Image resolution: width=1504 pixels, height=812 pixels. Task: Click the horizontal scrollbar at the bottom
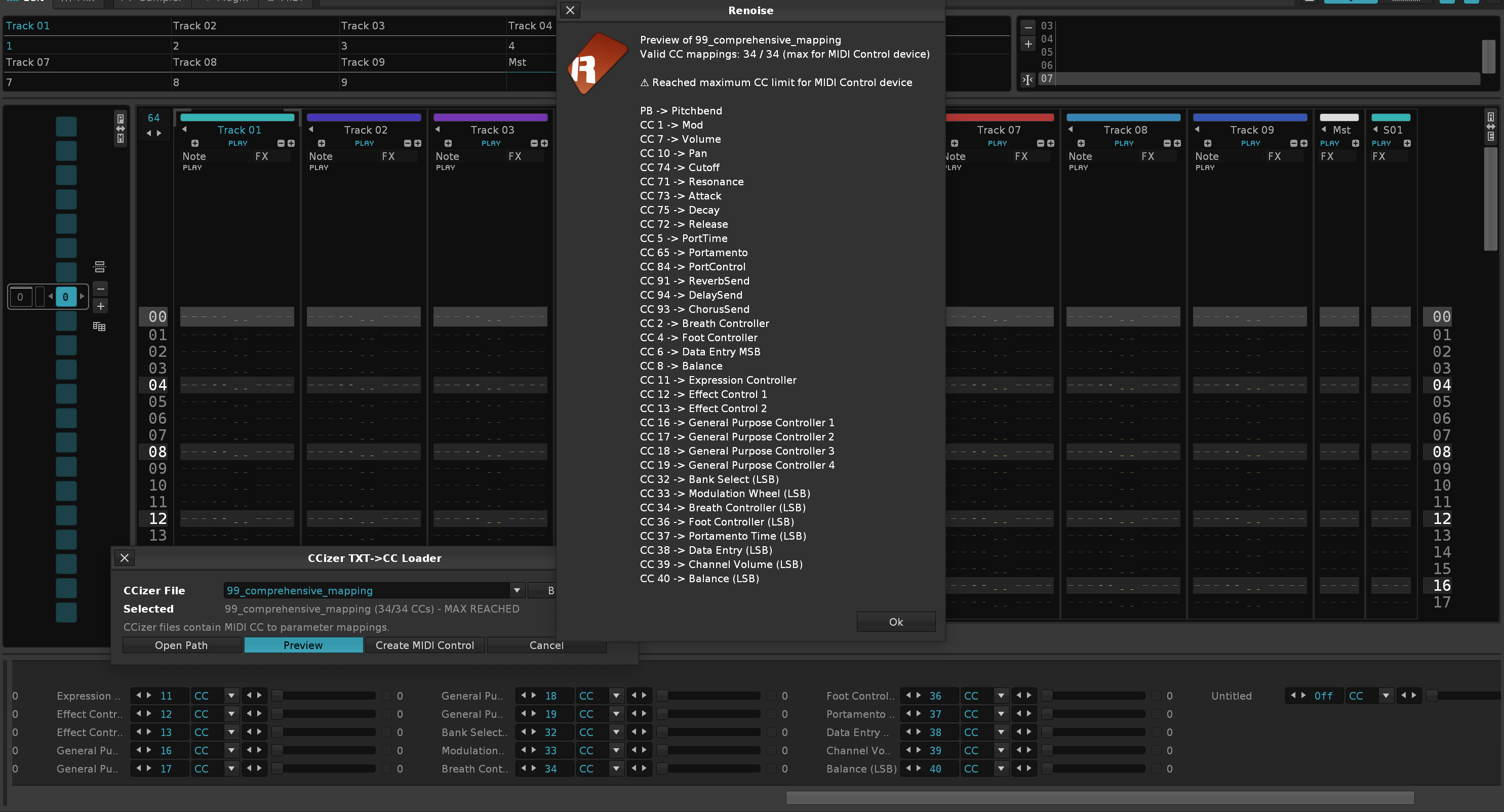(x=1099, y=797)
